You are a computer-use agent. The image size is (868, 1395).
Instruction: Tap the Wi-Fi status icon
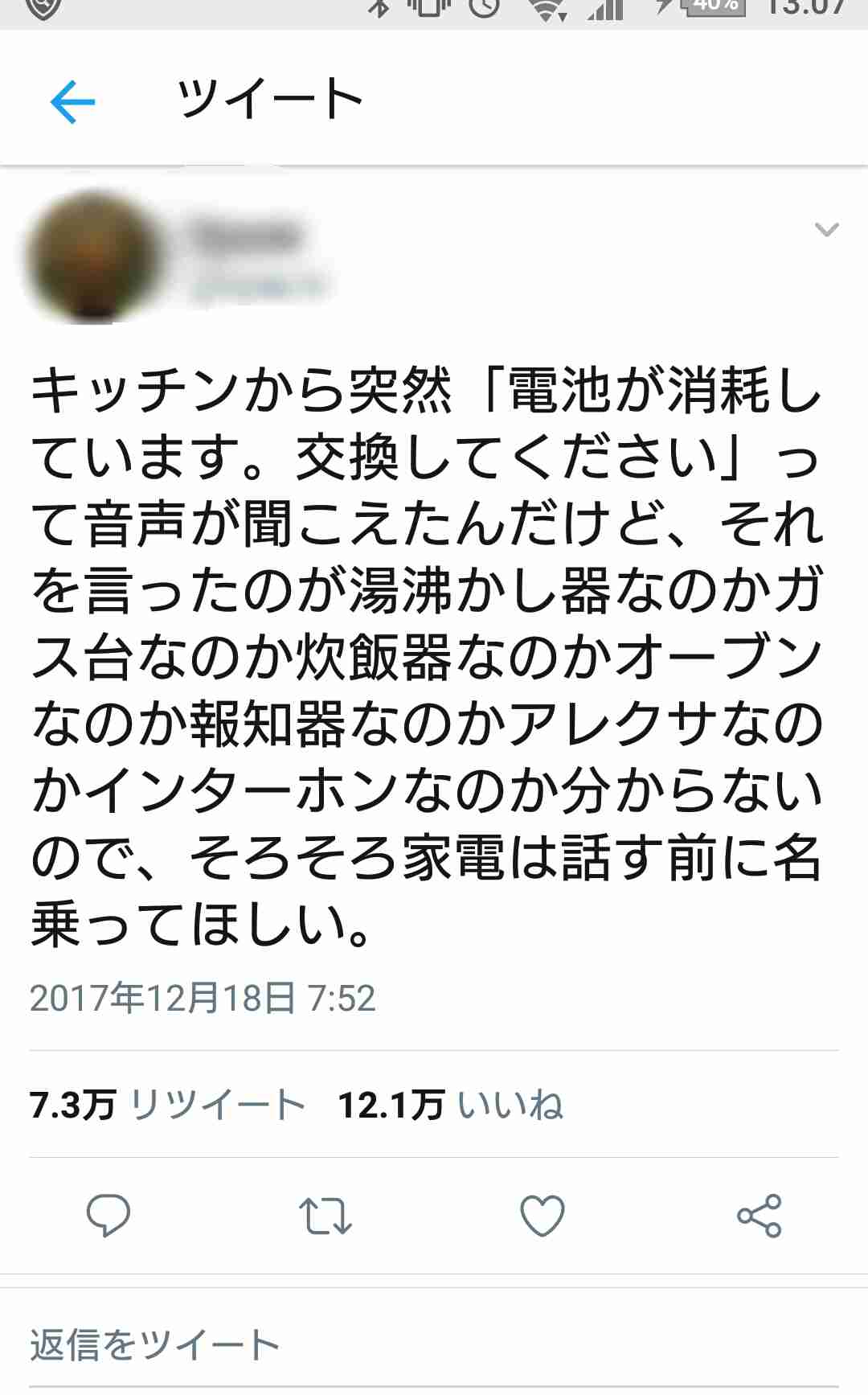coord(548,8)
